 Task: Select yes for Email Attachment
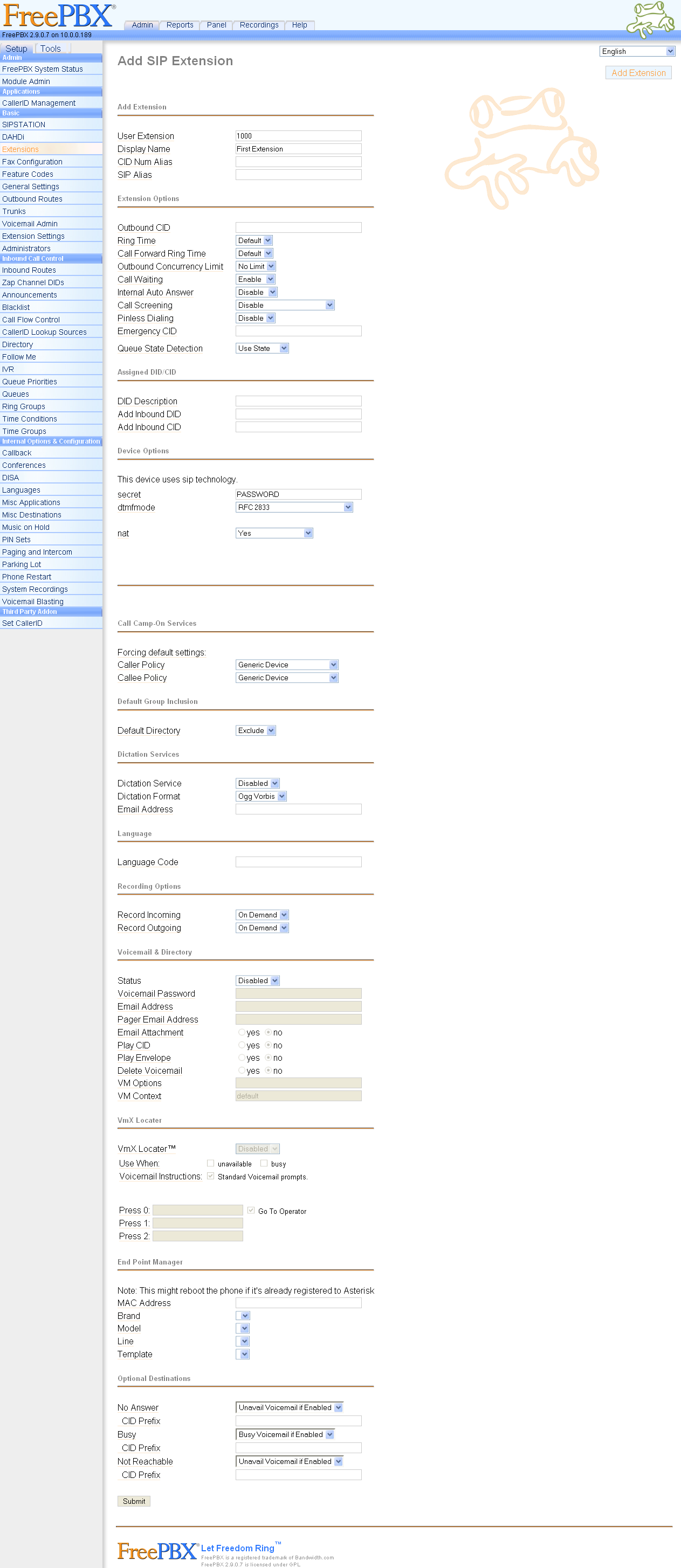pyautogui.click(x=242, y=1032)
